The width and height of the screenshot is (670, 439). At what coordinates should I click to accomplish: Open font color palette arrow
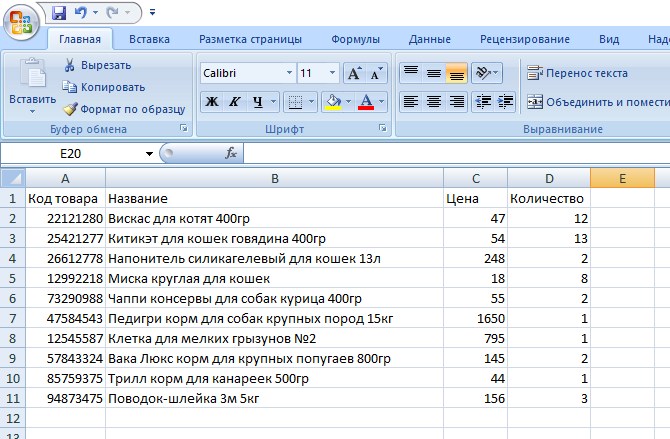[x=382, y=102]
